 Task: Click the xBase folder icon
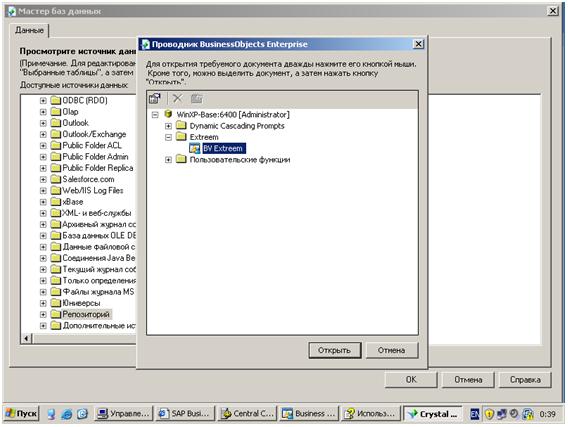coord(56,202)
